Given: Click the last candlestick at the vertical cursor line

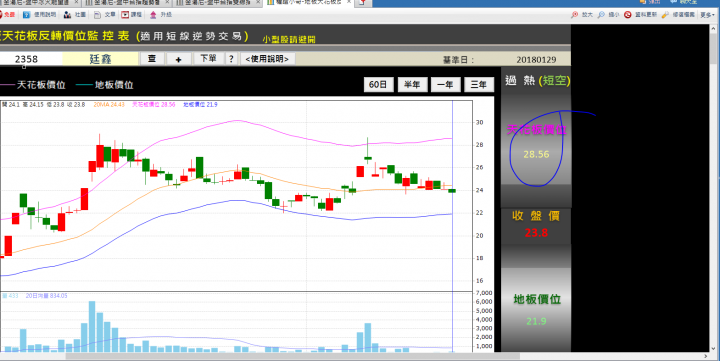Looking at the screenshot, I should click(x=452, y=191).
